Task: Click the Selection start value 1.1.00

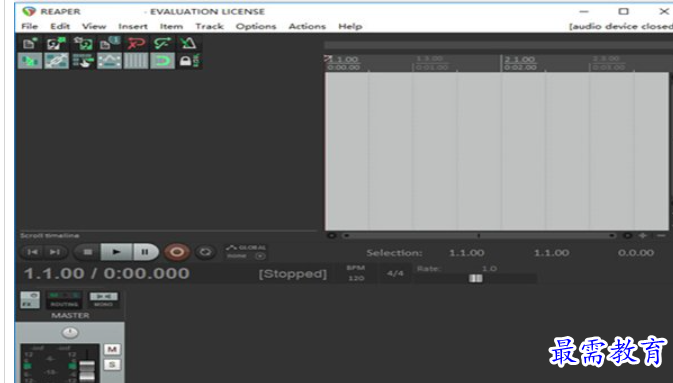Action: [x=467, y=253]
